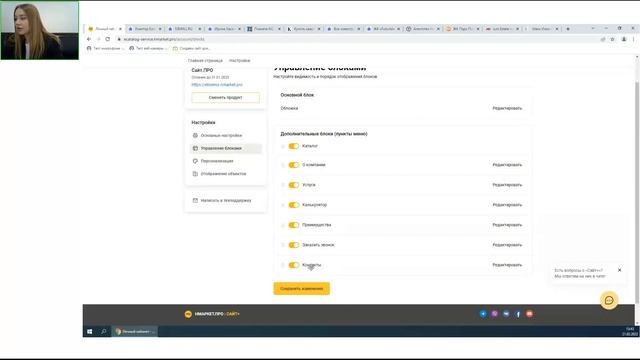Open Facebook icon in page footer
The width and height of the screenshot is (640, 360).
(x=518, y=314)
